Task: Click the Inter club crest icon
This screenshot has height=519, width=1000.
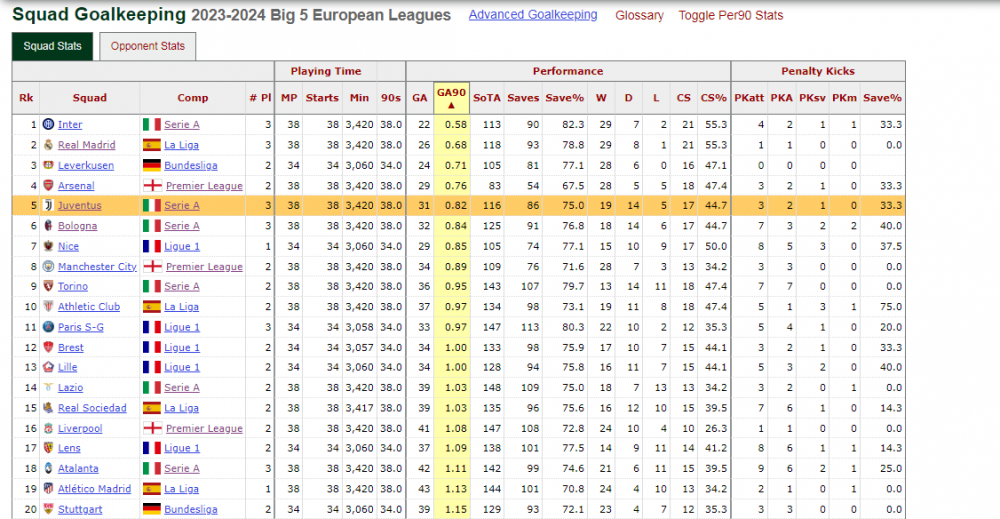Action: (48, 124)
